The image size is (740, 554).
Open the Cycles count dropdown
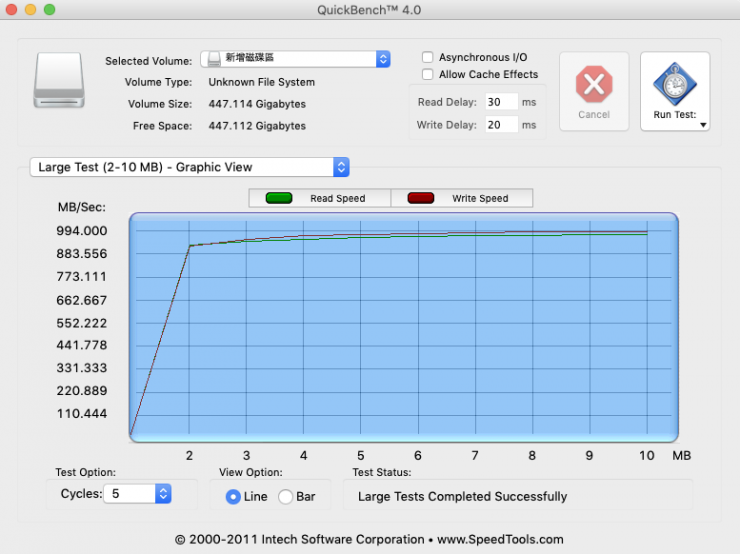[x=163, y=494]
